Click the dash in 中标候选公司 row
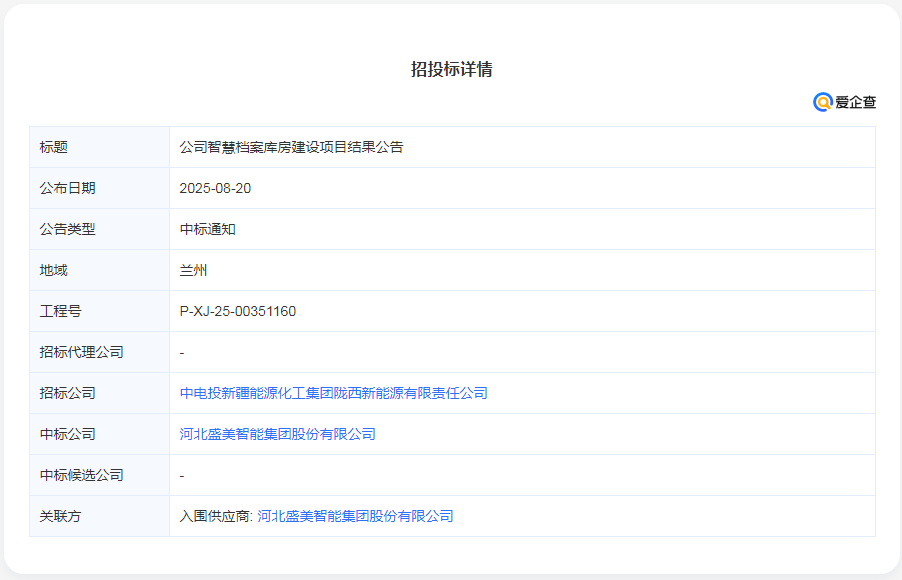The width and height of the screenshot is (902, 580). click(x=184, y=475)
